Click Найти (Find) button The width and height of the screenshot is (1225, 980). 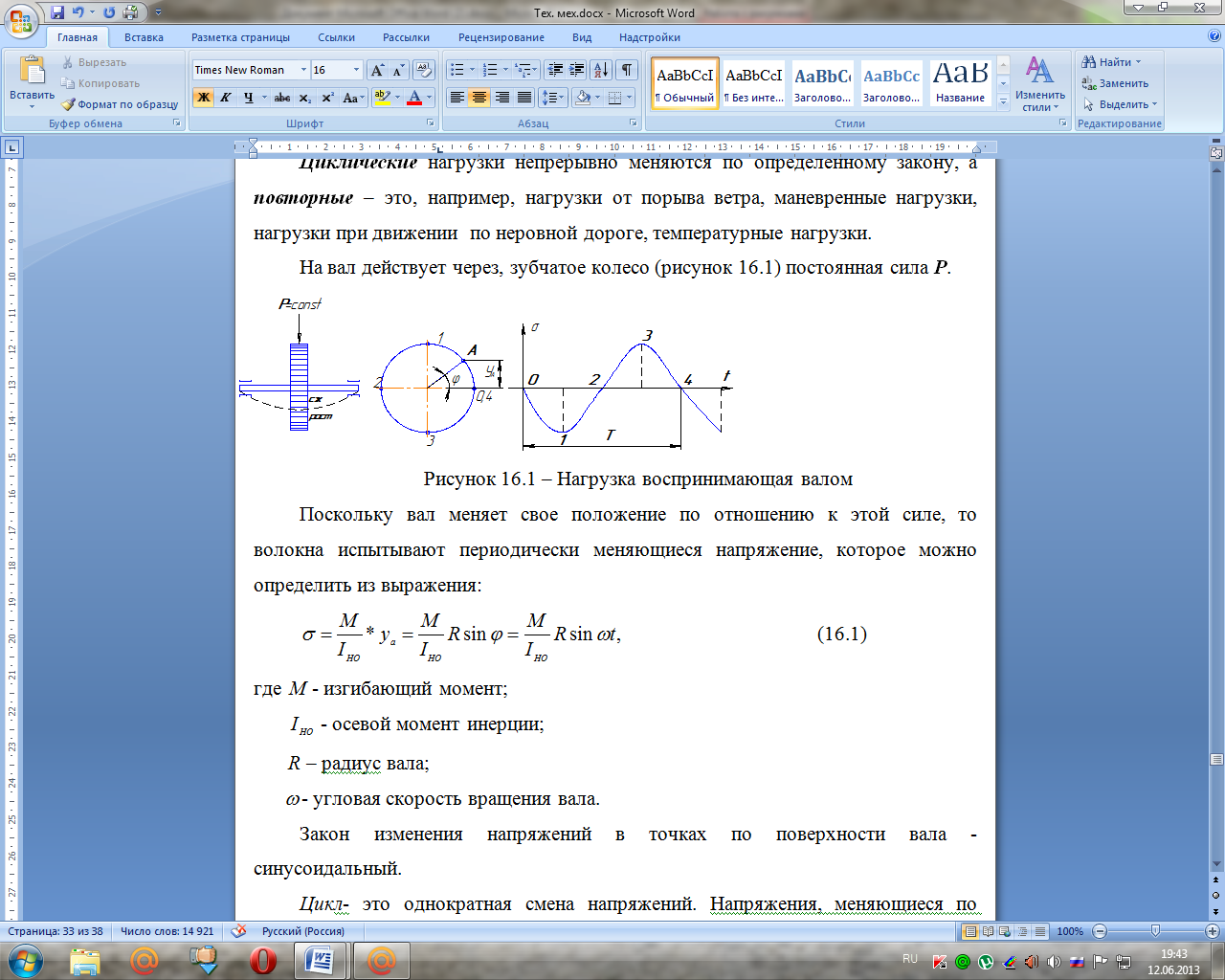tap(1111, 62)
